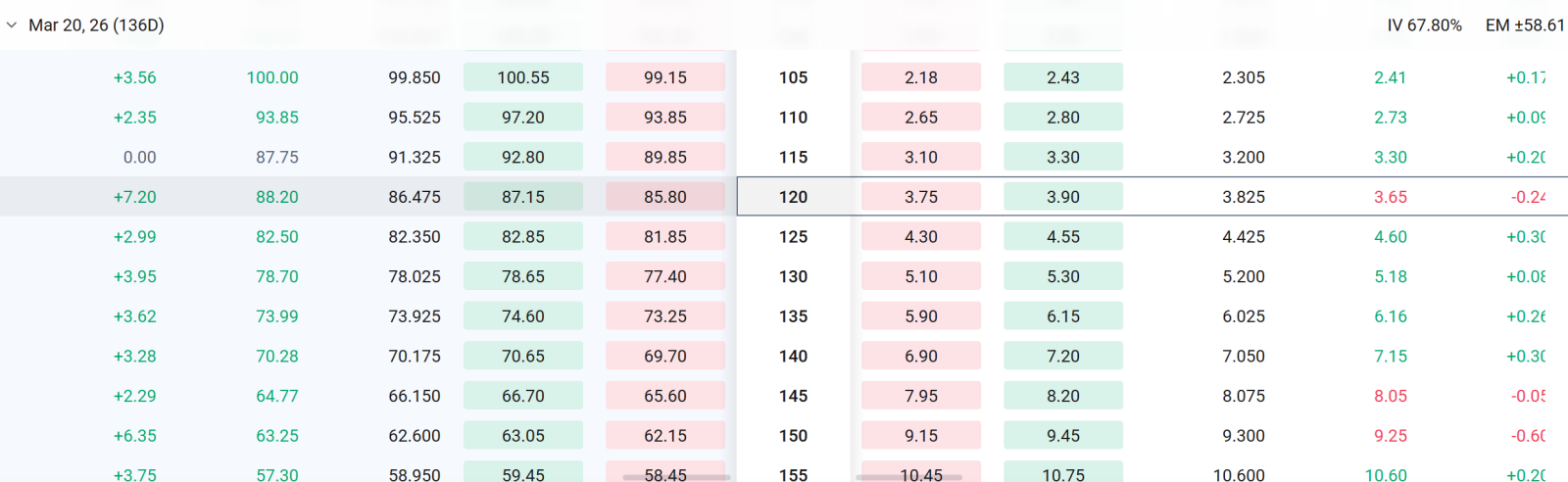The image size is (1568, 482).
Task: Click put bid 2.18 at strike 105
Action: tap(921, 77)
